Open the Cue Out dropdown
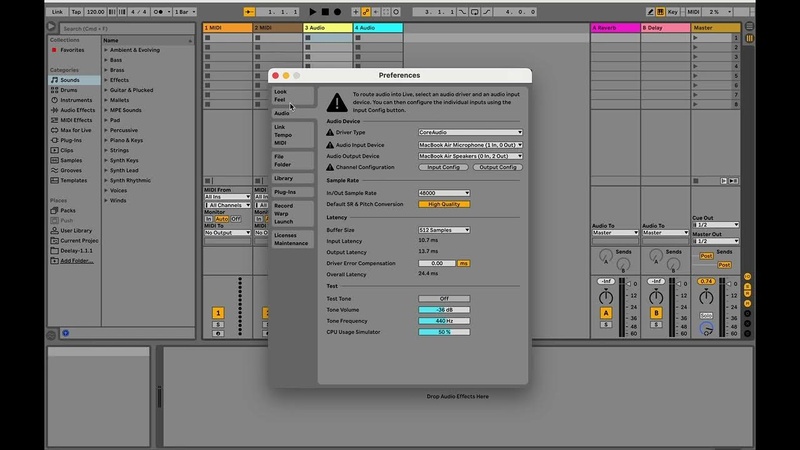 [x=715, y=225]
